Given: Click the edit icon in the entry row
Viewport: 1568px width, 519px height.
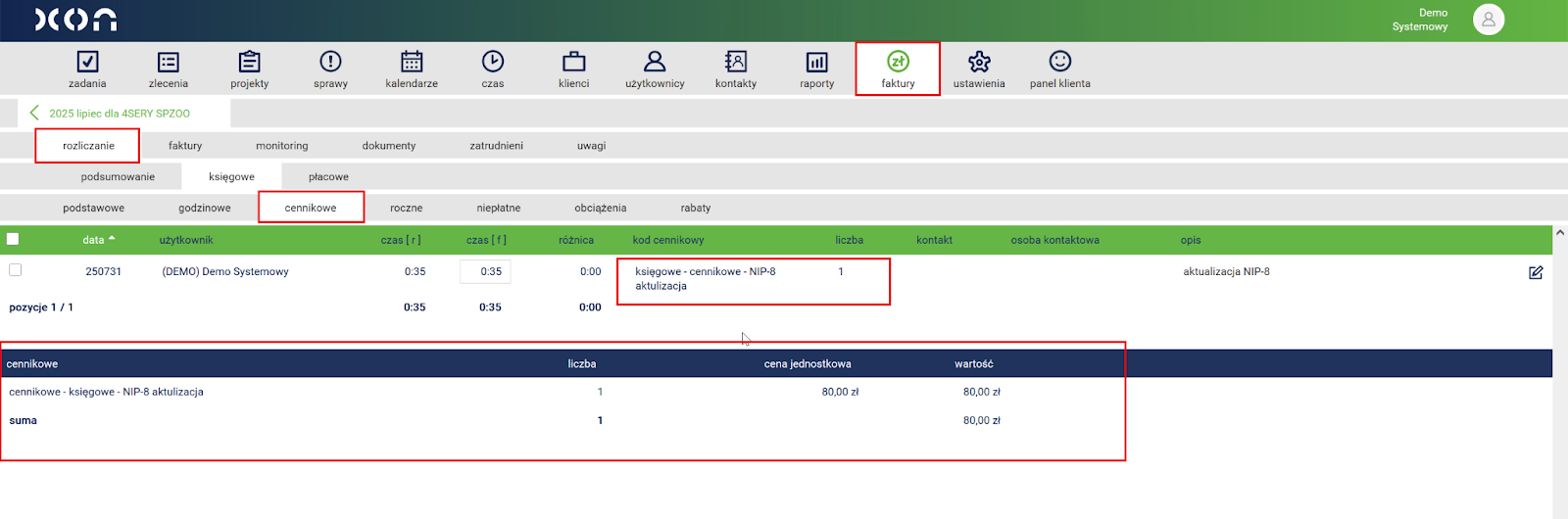Looking at the screenshot, I should click(1536, 272).
